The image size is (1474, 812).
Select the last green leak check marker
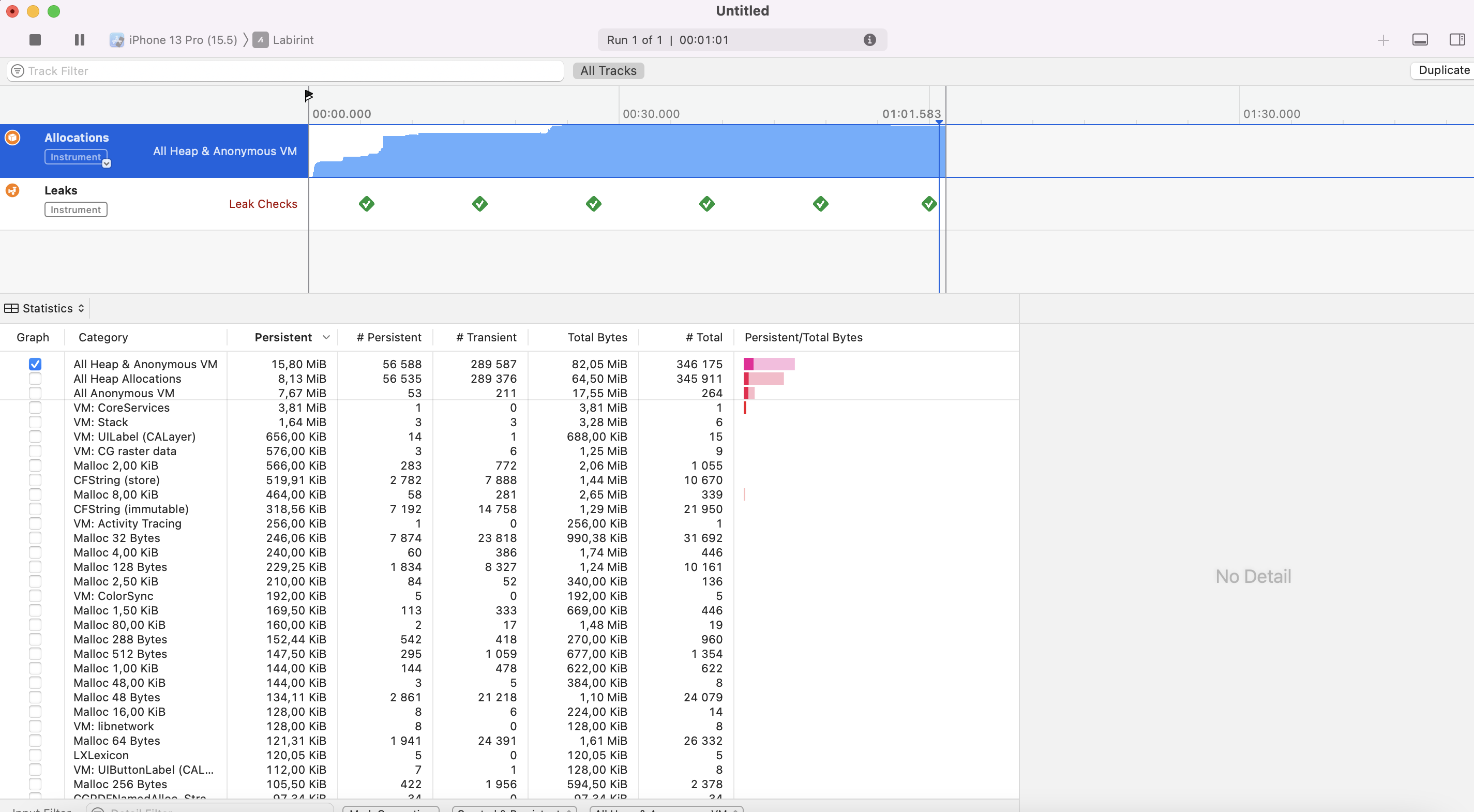(929, 204)
